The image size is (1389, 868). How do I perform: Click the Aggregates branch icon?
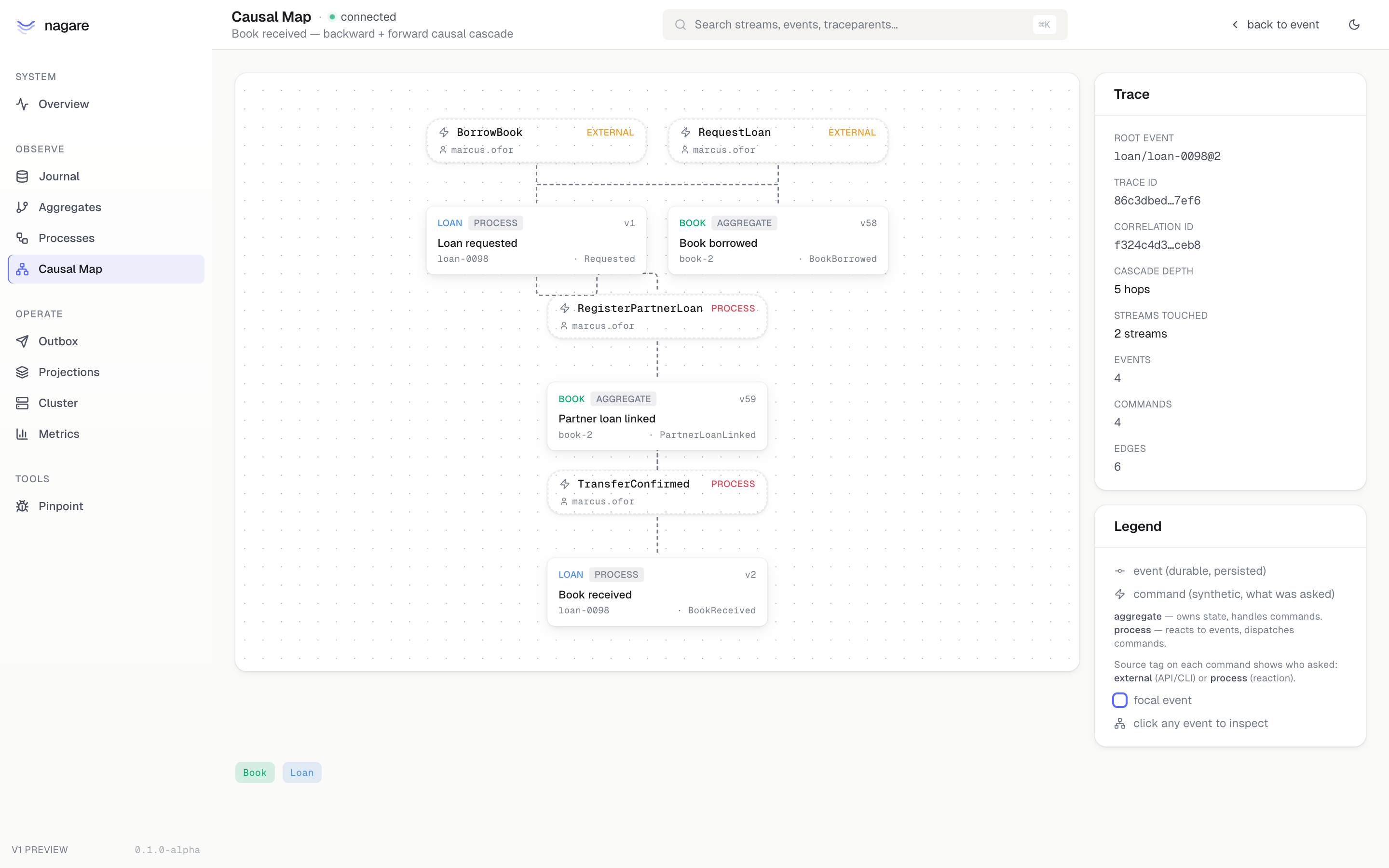click(x=22, y=207)
